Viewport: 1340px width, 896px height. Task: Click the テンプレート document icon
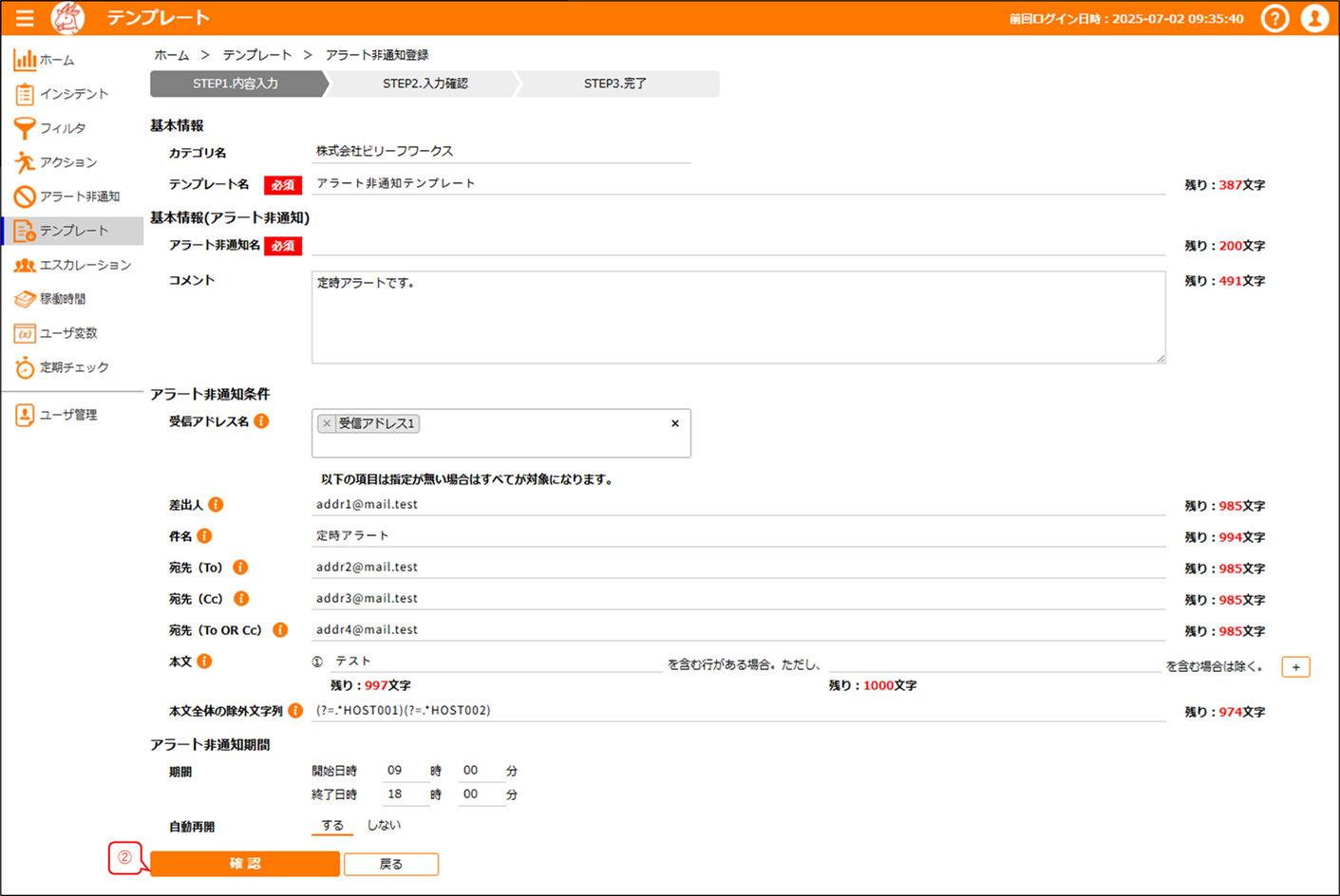(25, 231)
